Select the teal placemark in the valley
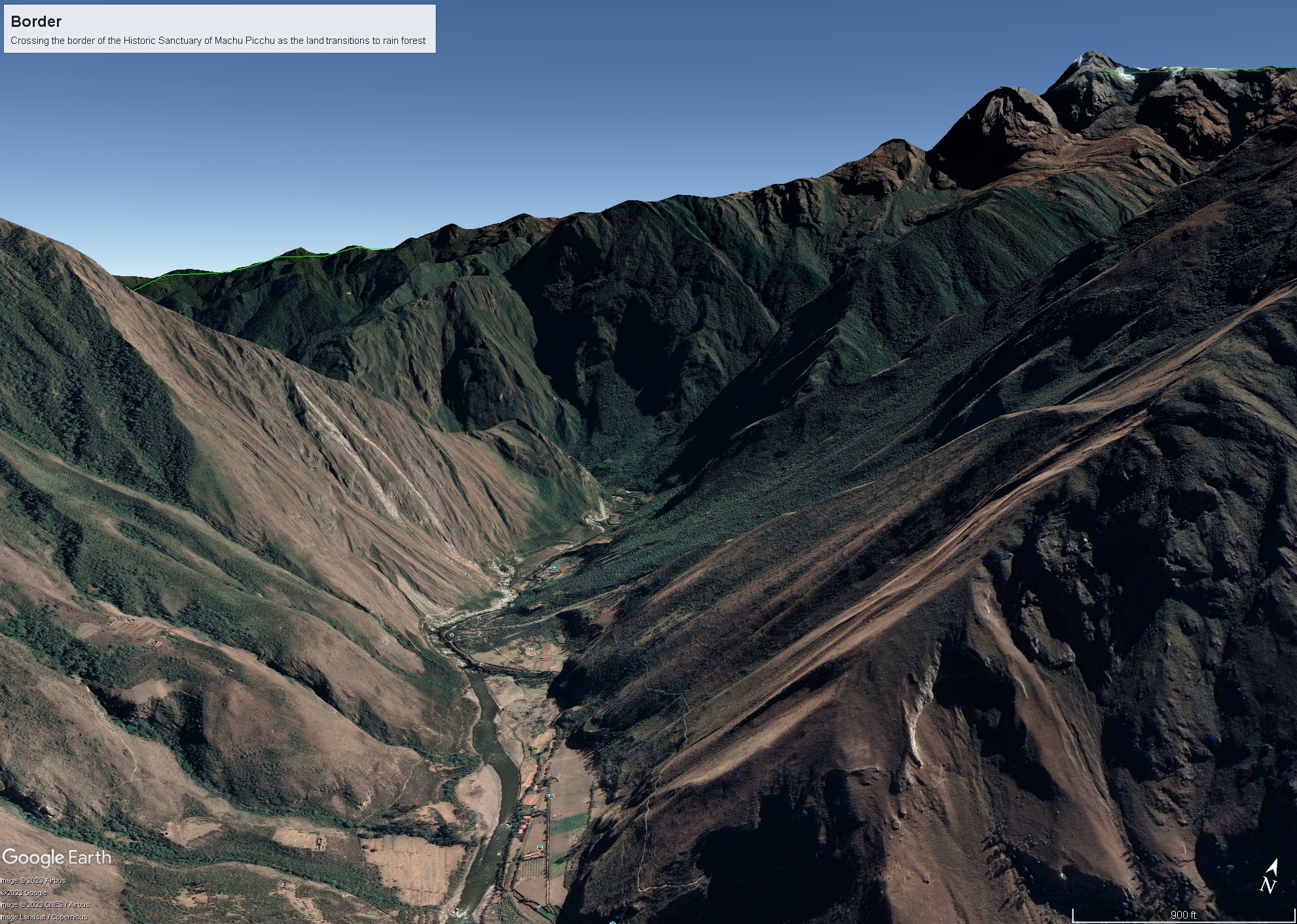Viewport: 1297px width, 924px height. click(554, 567)
